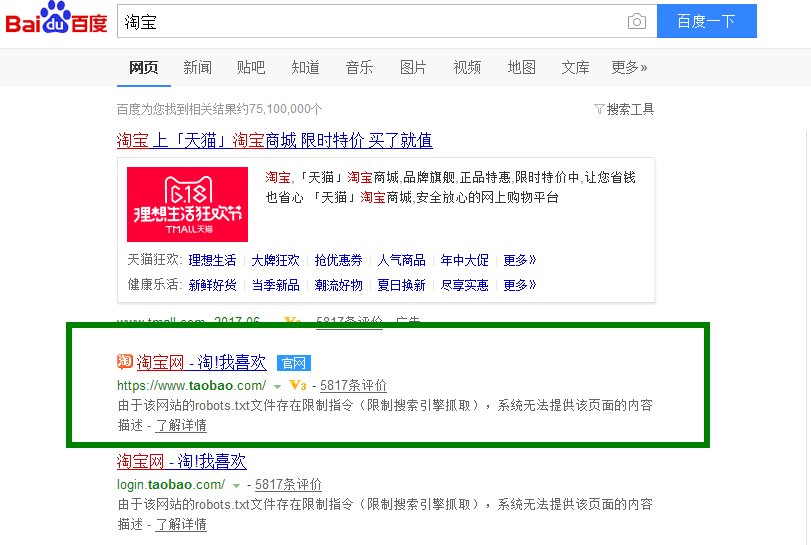The image size is (811, 545).
Task: Click 了解详情 under the login.taobao.com result
Action: pos(181,524)
